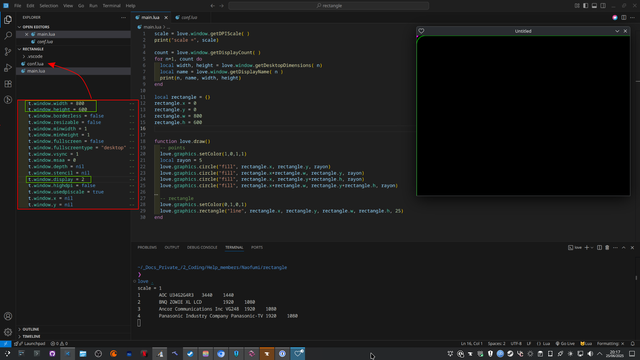The width and height of the screenshot is (640, 360).
Task: Show hidden system tray icons arrow
Action: pyautogui.click(x=600, y=354)
